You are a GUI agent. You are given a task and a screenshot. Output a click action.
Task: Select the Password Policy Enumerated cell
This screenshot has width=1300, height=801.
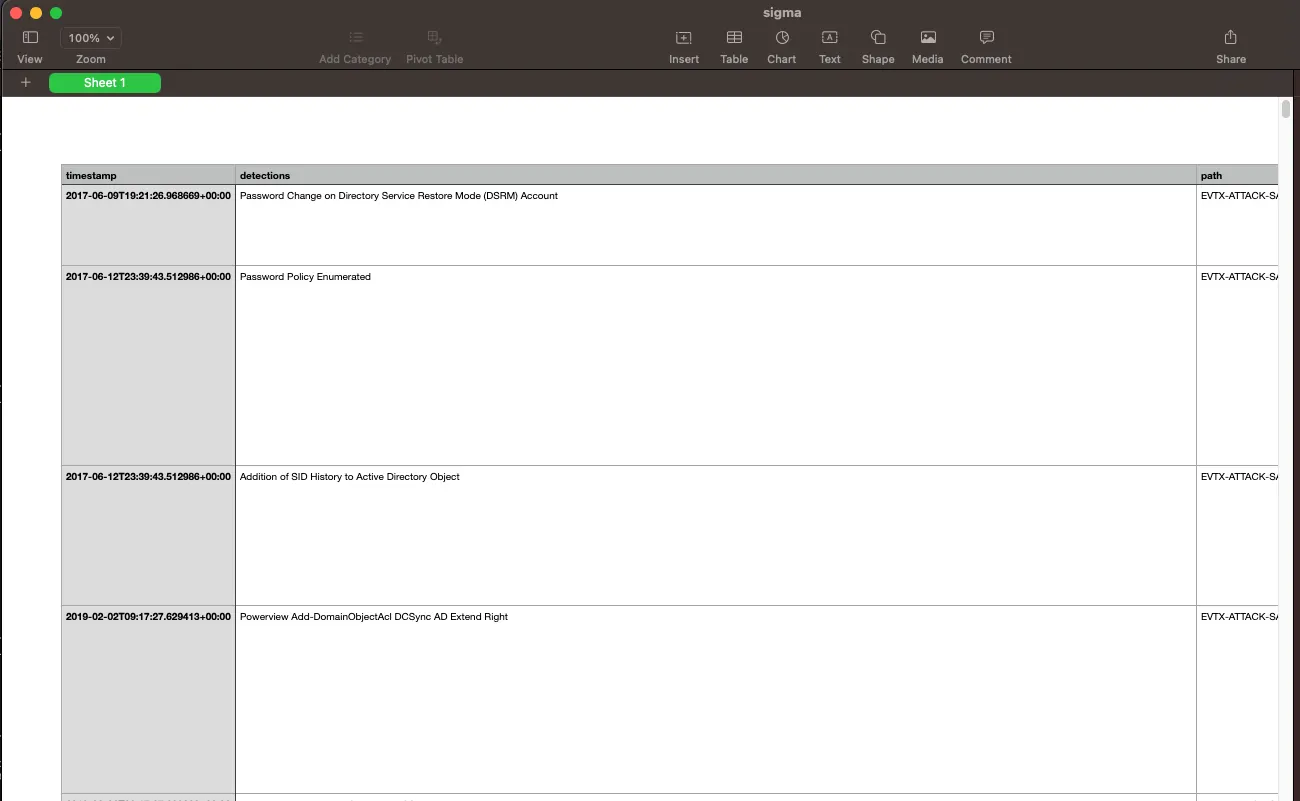coord(715,365)
